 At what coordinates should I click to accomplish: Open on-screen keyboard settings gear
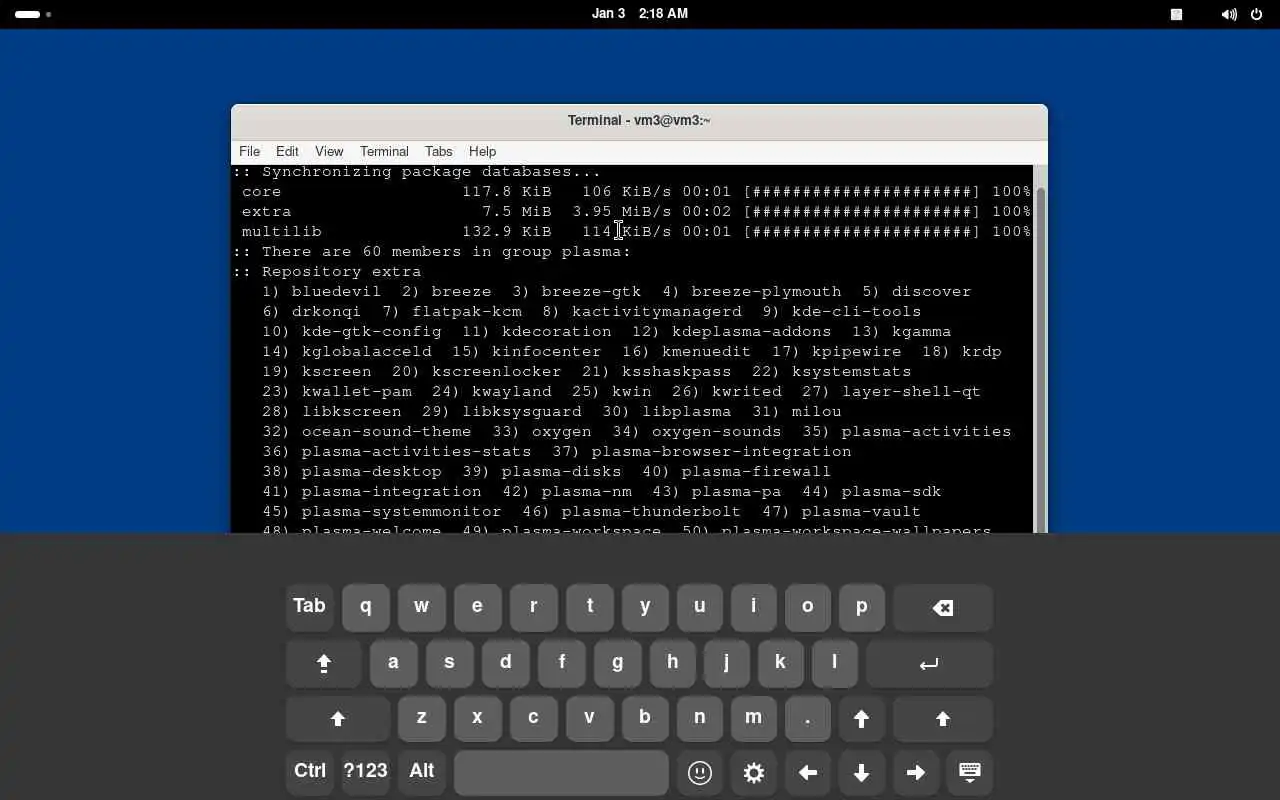pos(754,773)
